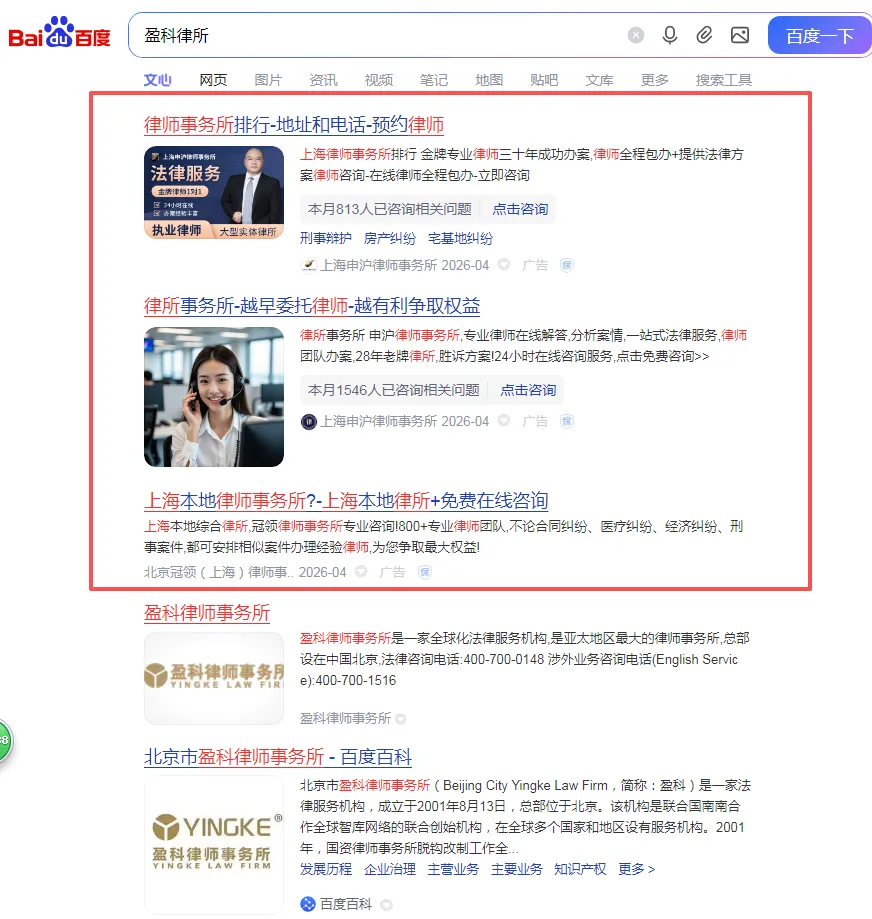The width and height of the screenshot is (872, 919).
Task: Open image search via the camera icon
Action: pyautogui.click(x=740, y=34)
